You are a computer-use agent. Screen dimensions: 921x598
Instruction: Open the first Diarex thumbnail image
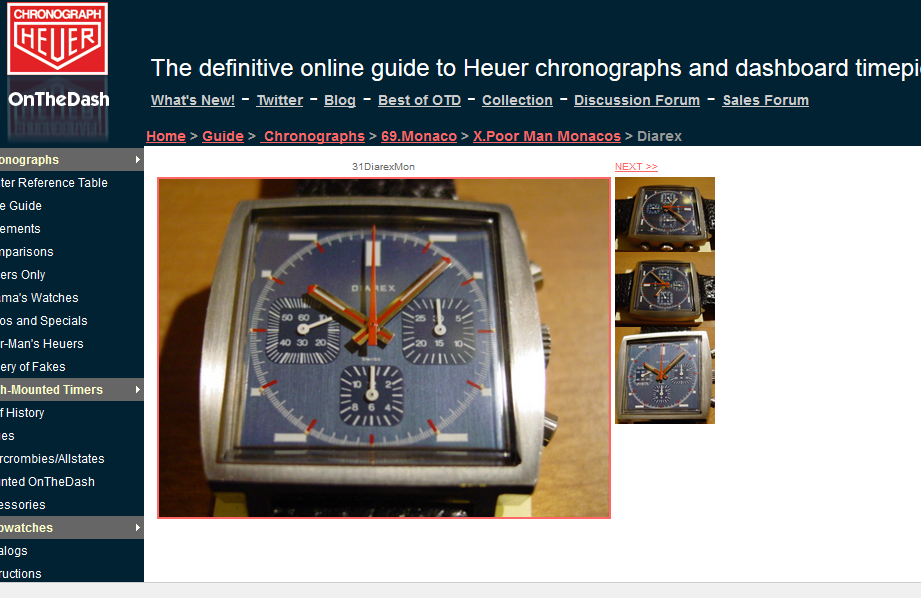665,214
